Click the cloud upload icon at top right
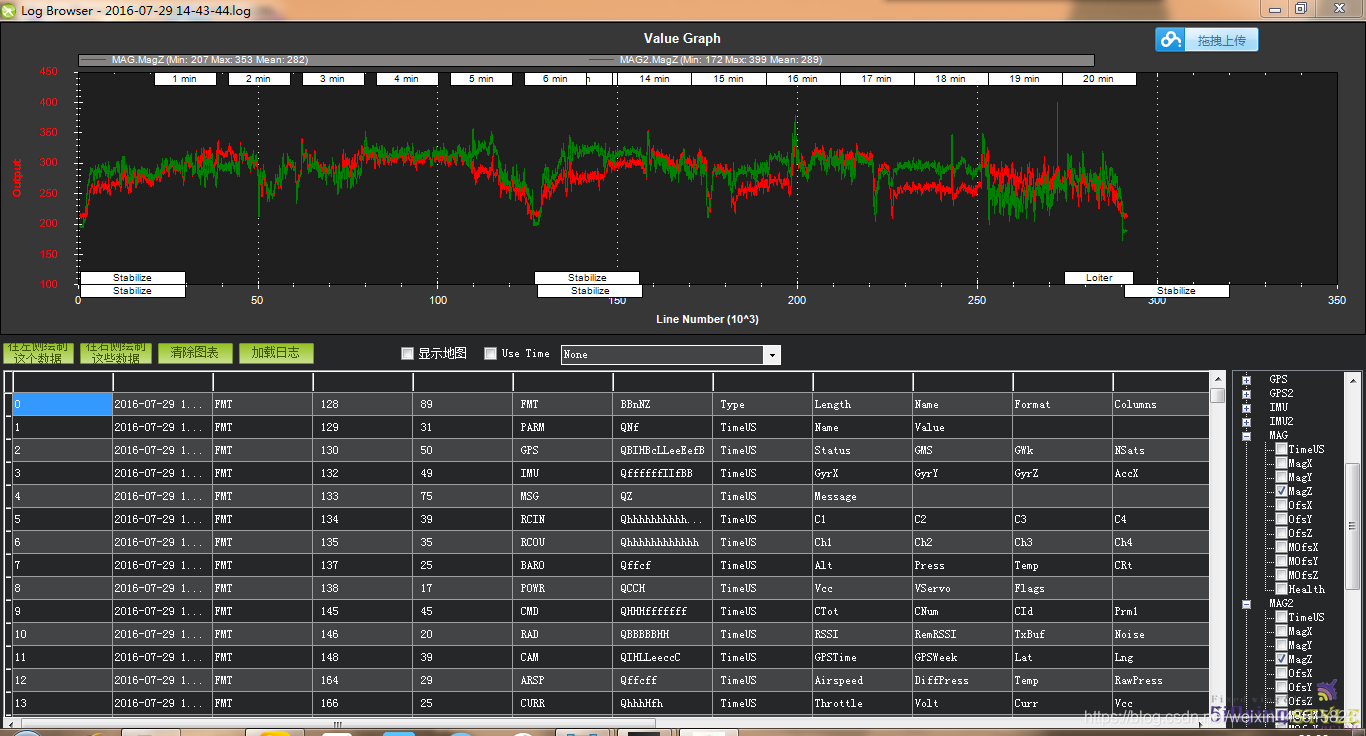1366x736 pixels. (x=1170, y=40)
